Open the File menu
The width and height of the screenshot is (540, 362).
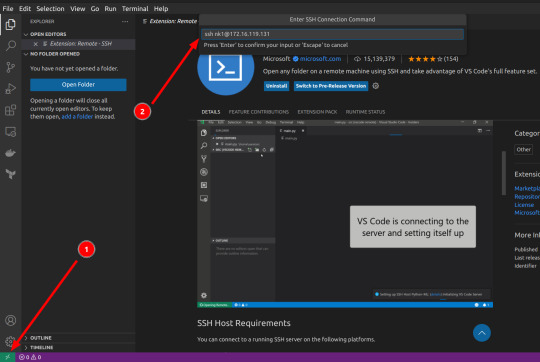pyautogui.click(x=8, y=9)
